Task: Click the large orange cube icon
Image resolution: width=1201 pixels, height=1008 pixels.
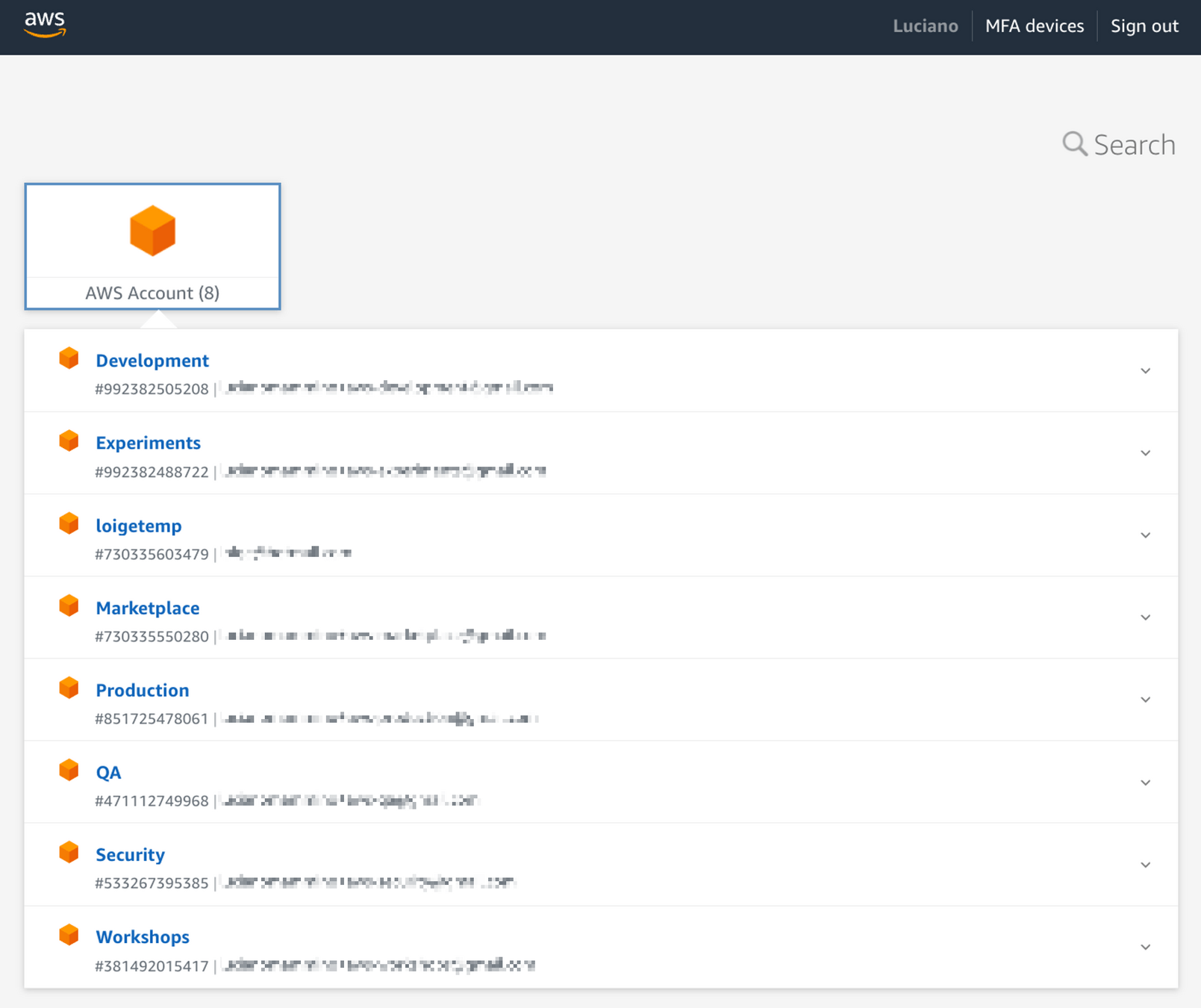Action: pyautogui.click(x=152, y=231)
